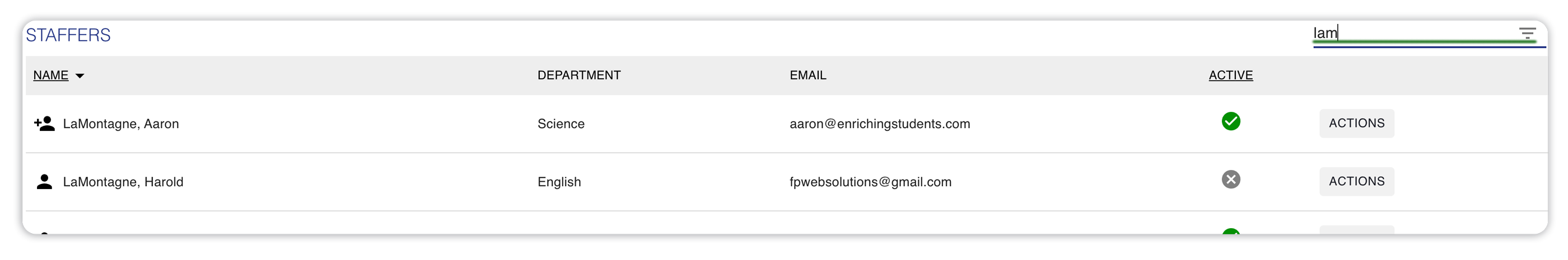Click the Science department cell
The image size is (1568, 260).
click(561, 124)
